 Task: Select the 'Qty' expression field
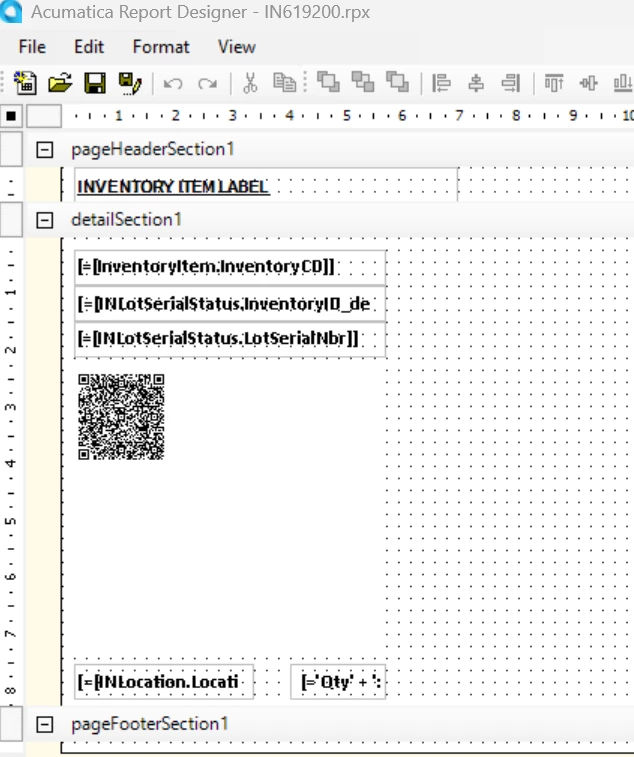[x=338, y=682]
